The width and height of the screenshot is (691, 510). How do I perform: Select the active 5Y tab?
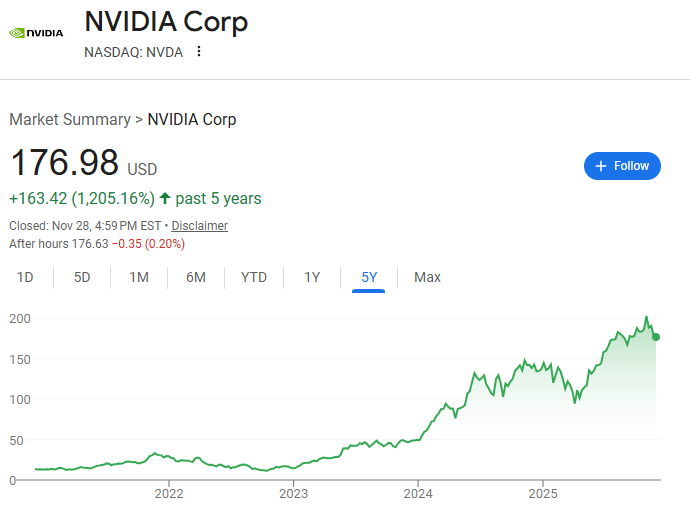point(369,277)
